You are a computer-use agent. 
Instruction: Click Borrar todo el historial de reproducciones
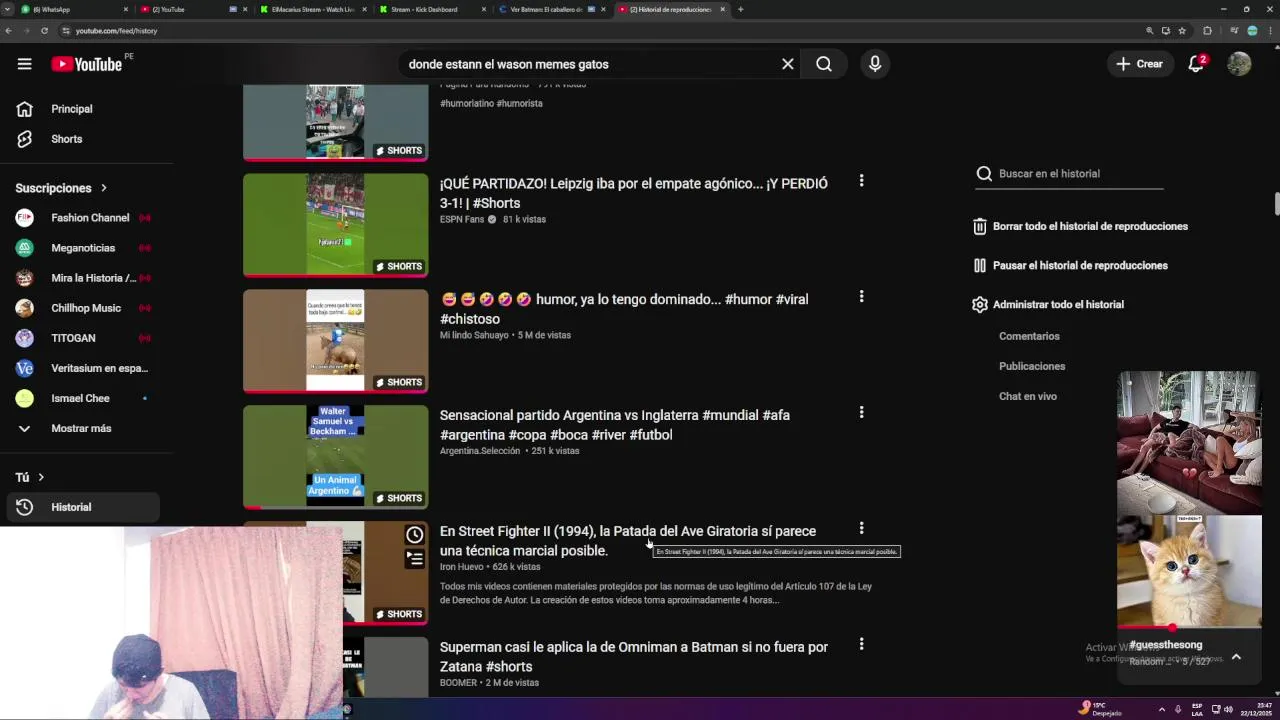tap(1080, 227)
